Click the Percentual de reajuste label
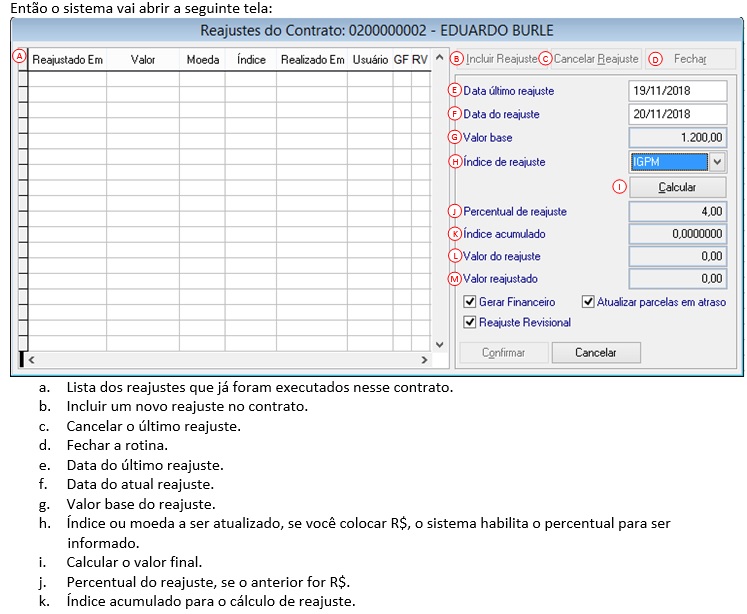This screenshot has width=747, height=614. click(x=515, y=211)
